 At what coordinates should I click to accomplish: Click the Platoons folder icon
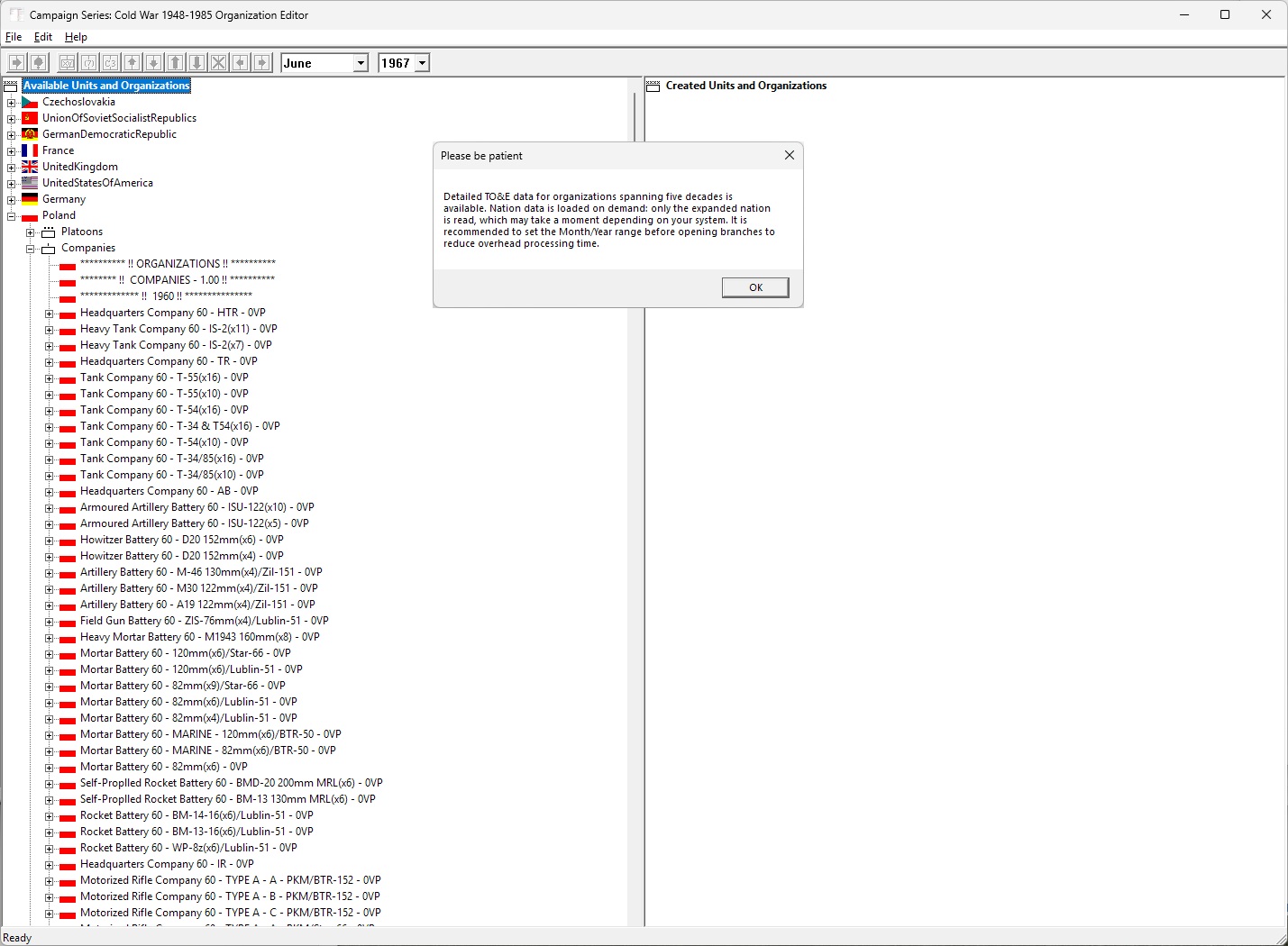[49, 232]
